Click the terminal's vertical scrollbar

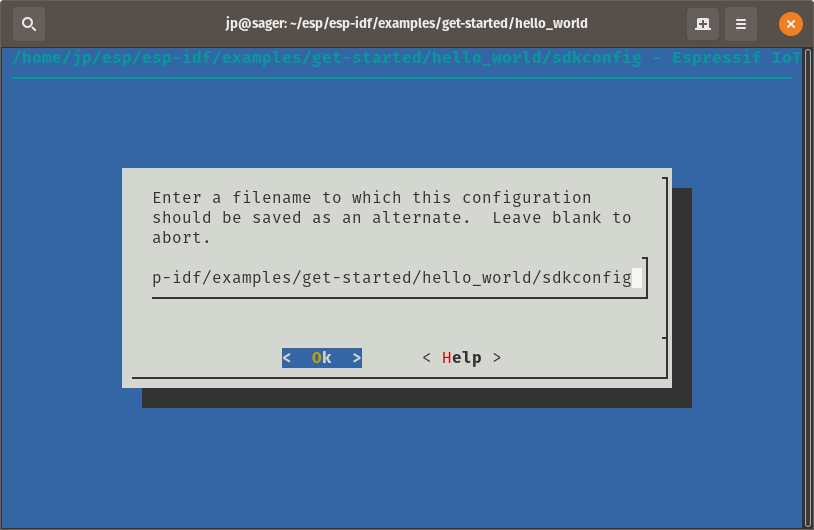coord(808,288)
